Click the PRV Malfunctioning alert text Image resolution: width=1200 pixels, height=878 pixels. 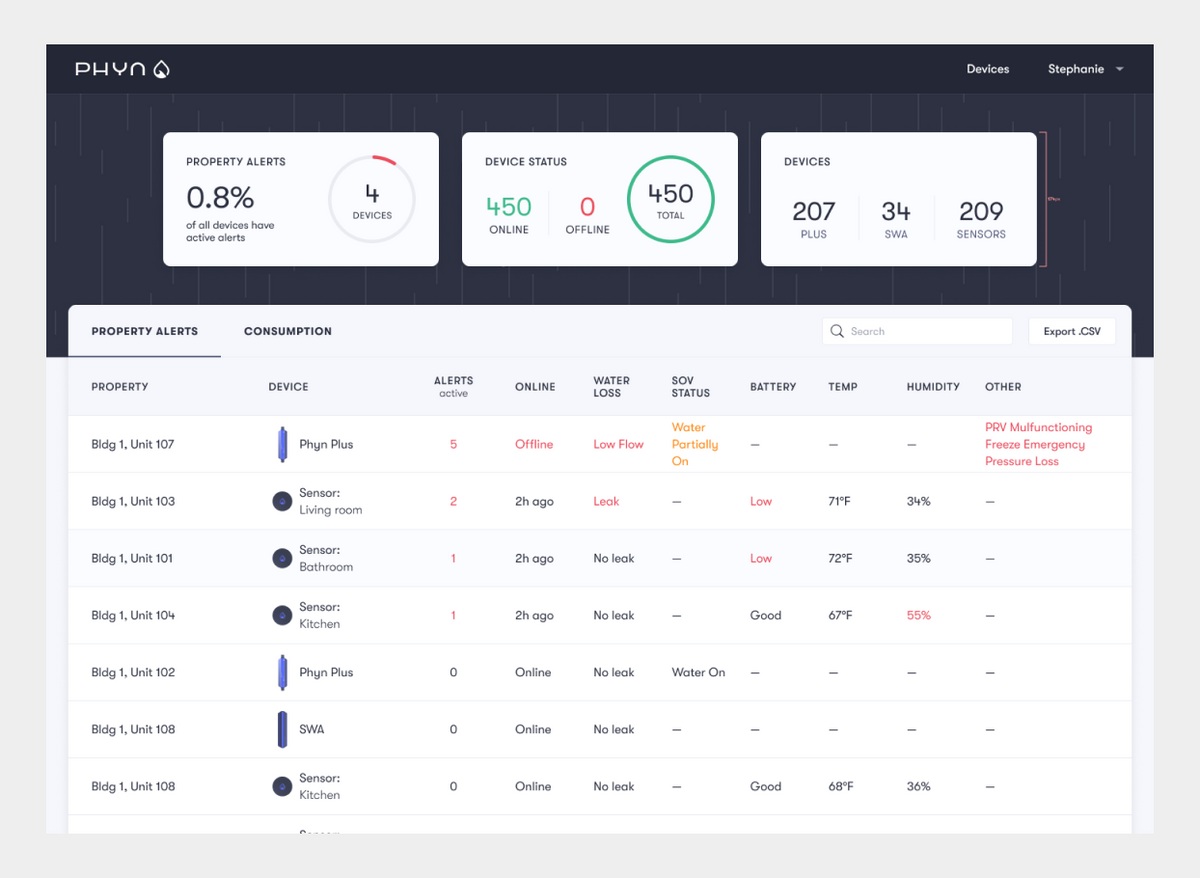click(x=1038, y=427)
